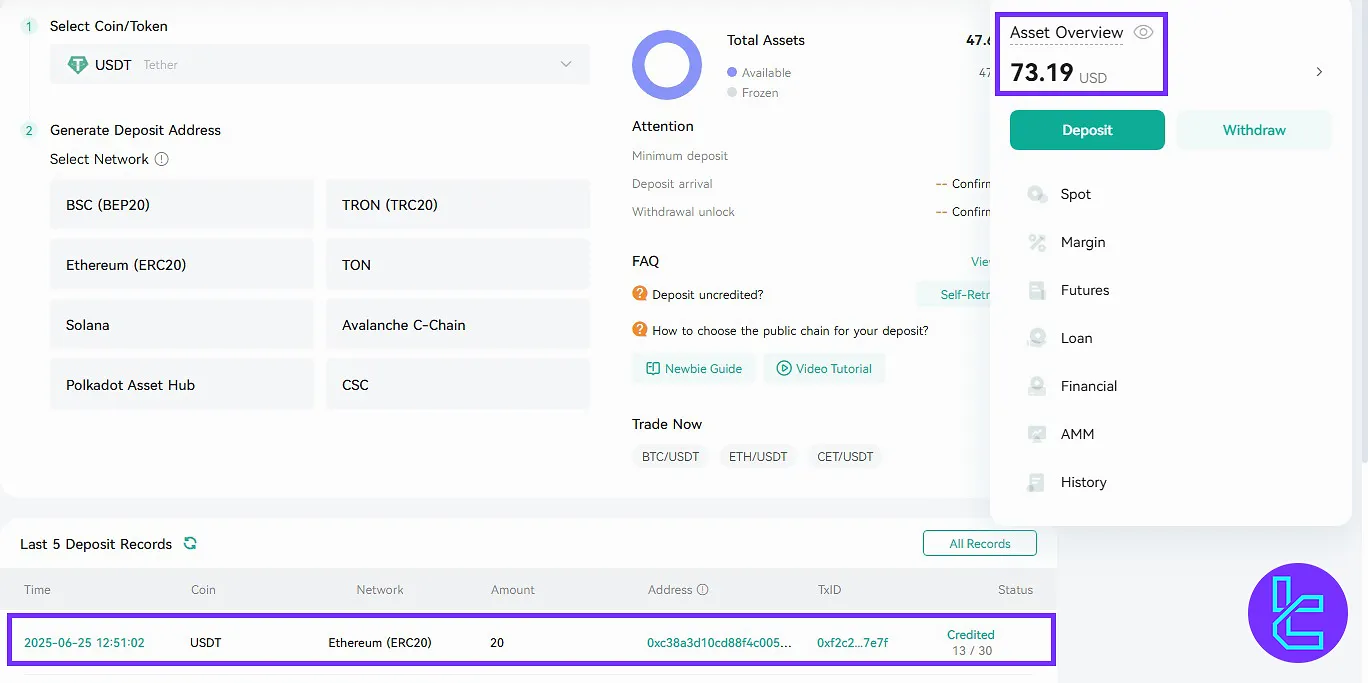Click the Spot icon in the asset menu
The image size is (1368, 683).
[x=1037, y=194]
